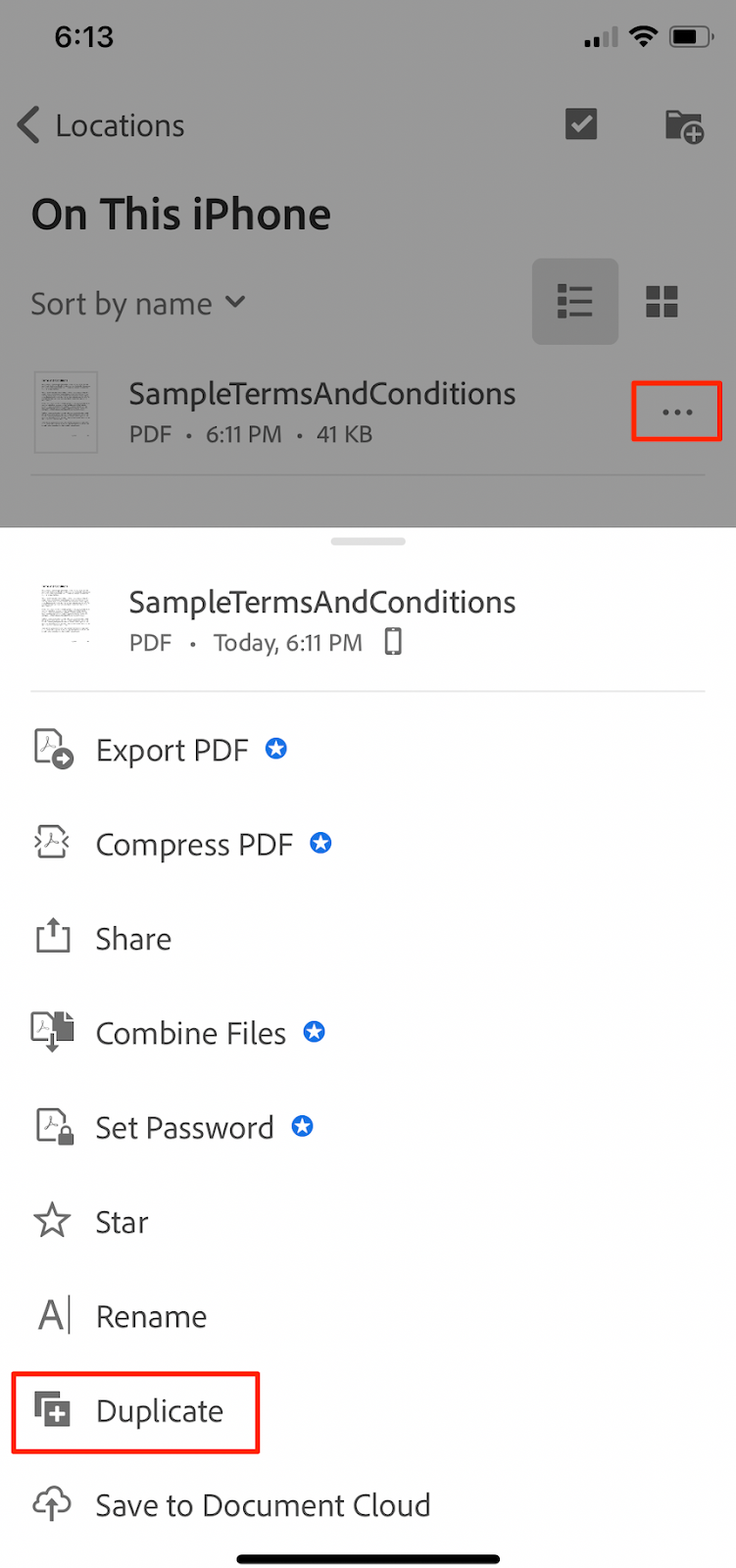Viewport: 736px width, 1568px height.
Task: Switch to list view
Action: tap(574, 301)
